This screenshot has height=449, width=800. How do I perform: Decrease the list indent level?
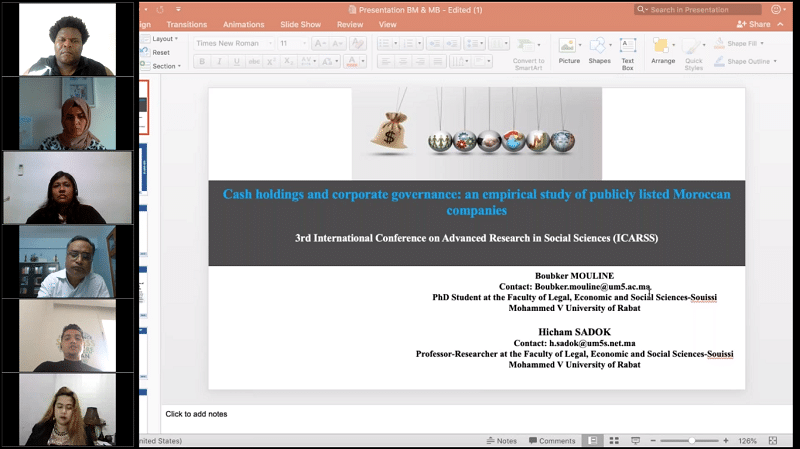tap(435, 43)
